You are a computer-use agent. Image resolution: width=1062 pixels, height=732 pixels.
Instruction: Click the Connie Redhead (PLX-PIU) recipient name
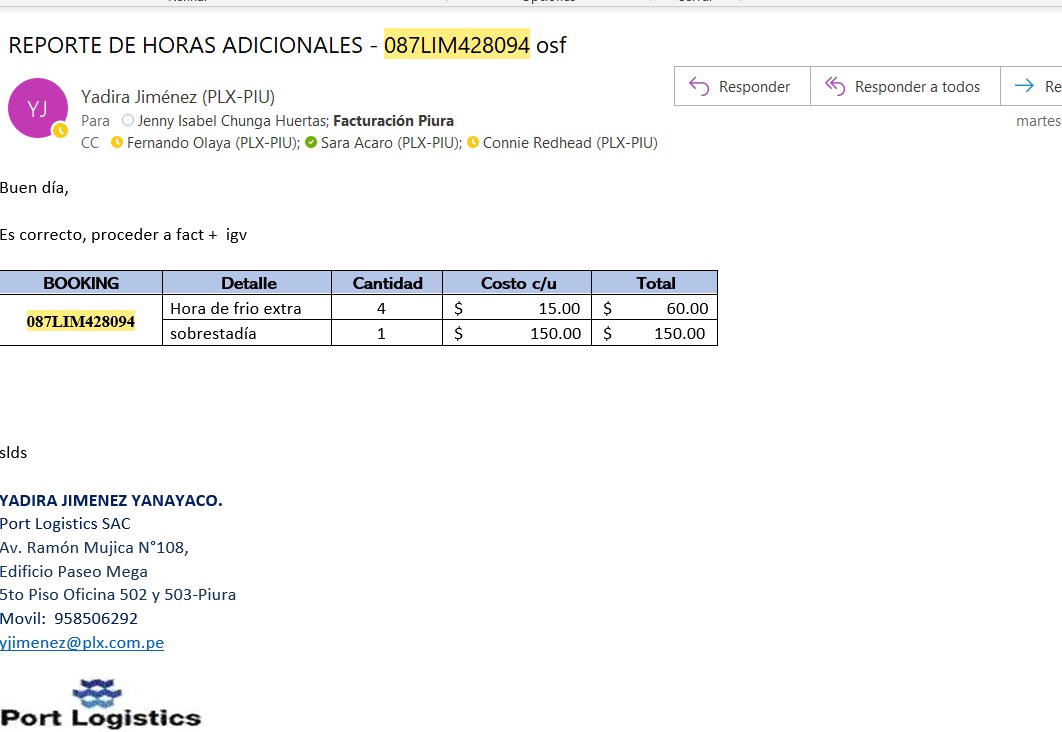point(569,143)
